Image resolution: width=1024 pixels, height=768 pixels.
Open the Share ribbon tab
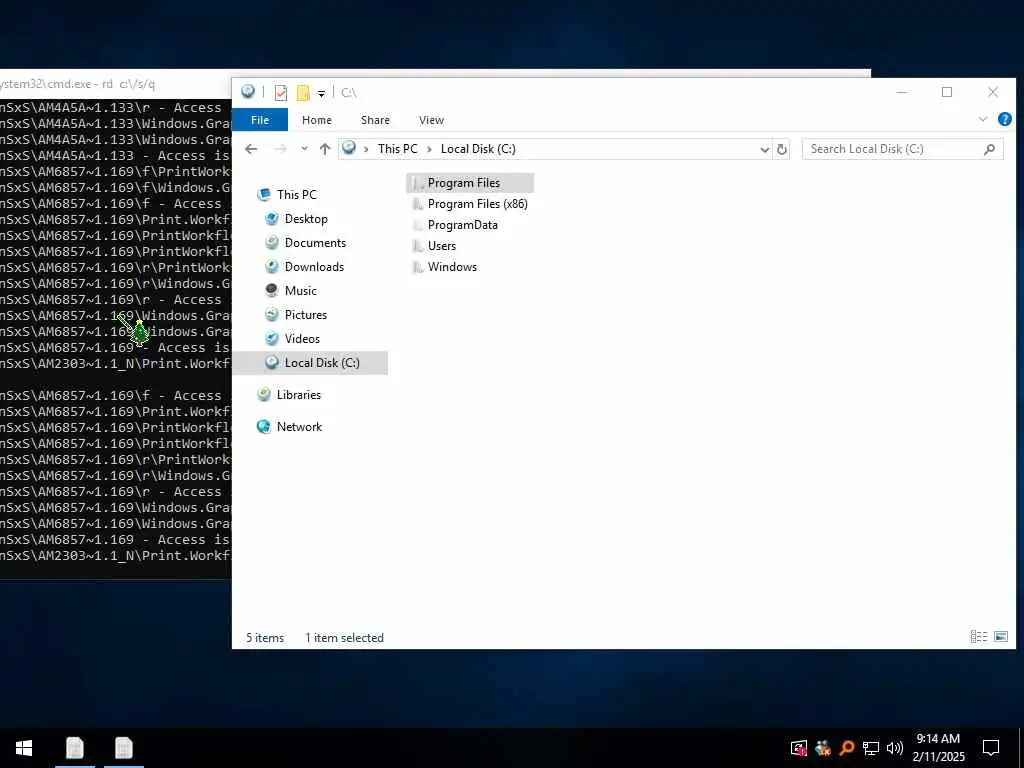pyautogui.click(x=375, y=120)
